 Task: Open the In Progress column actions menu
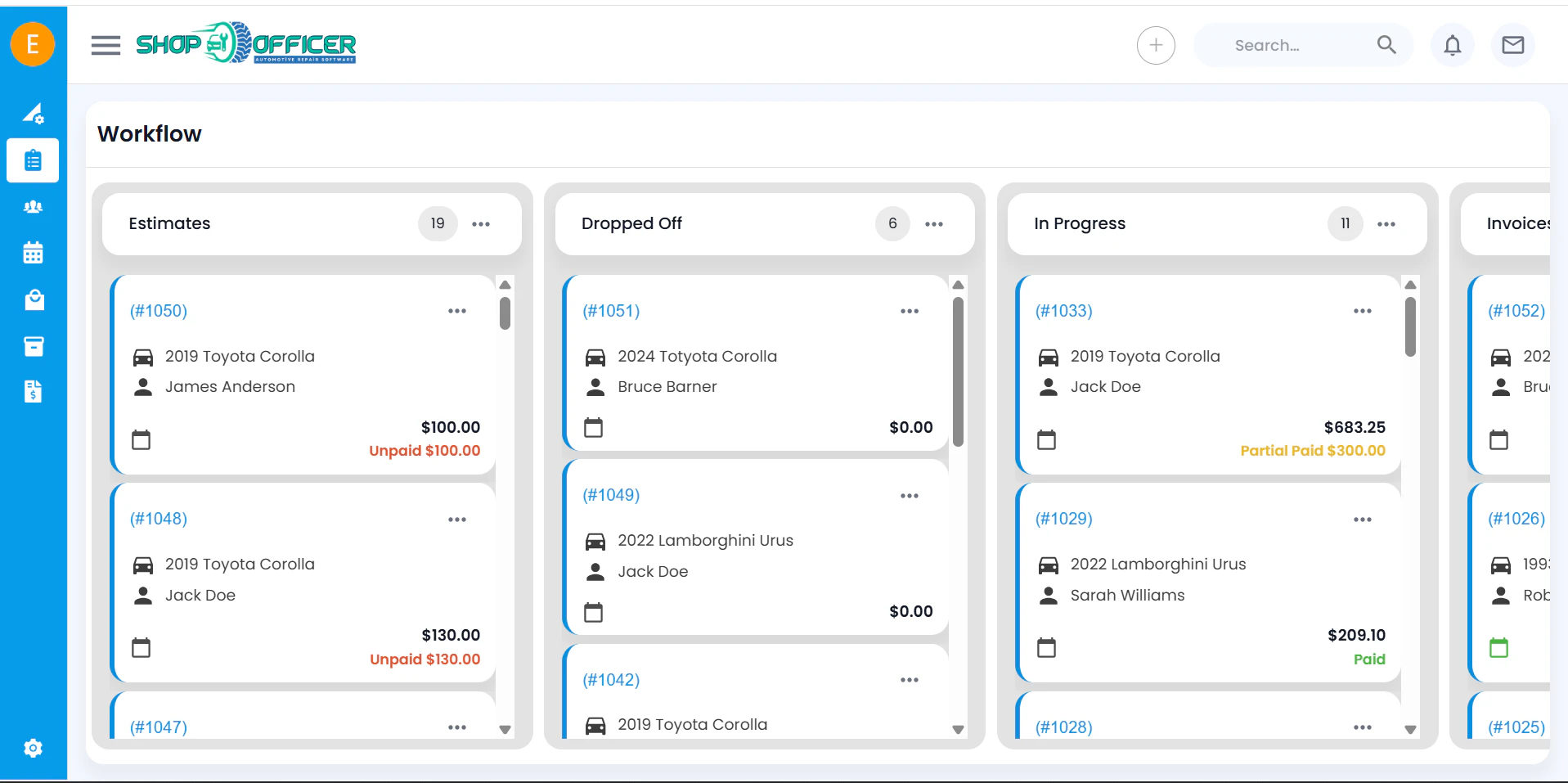pyautogui.click(x=1386, y=223)
